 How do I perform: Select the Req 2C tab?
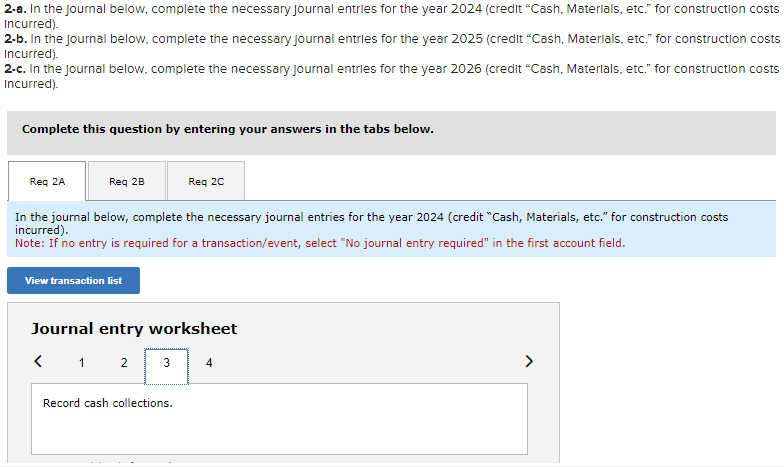[x=206, y=182]
